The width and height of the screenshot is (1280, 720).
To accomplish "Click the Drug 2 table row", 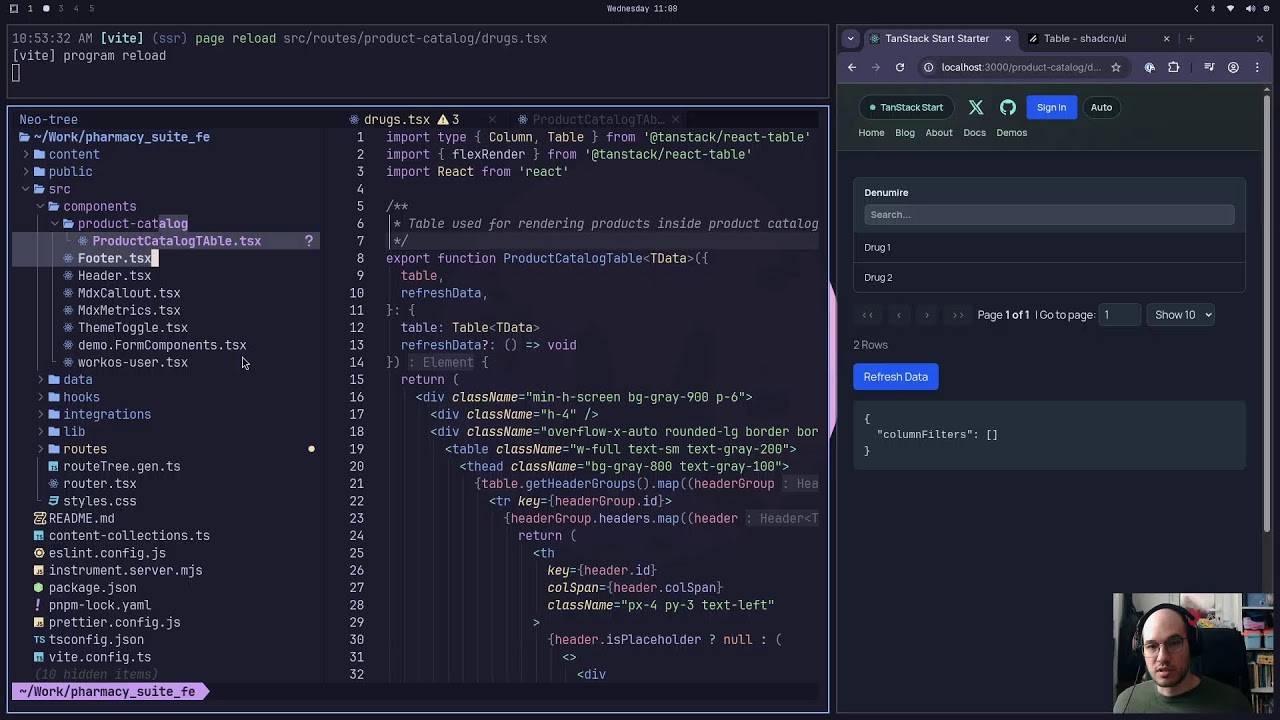I will click(1049, 277).
